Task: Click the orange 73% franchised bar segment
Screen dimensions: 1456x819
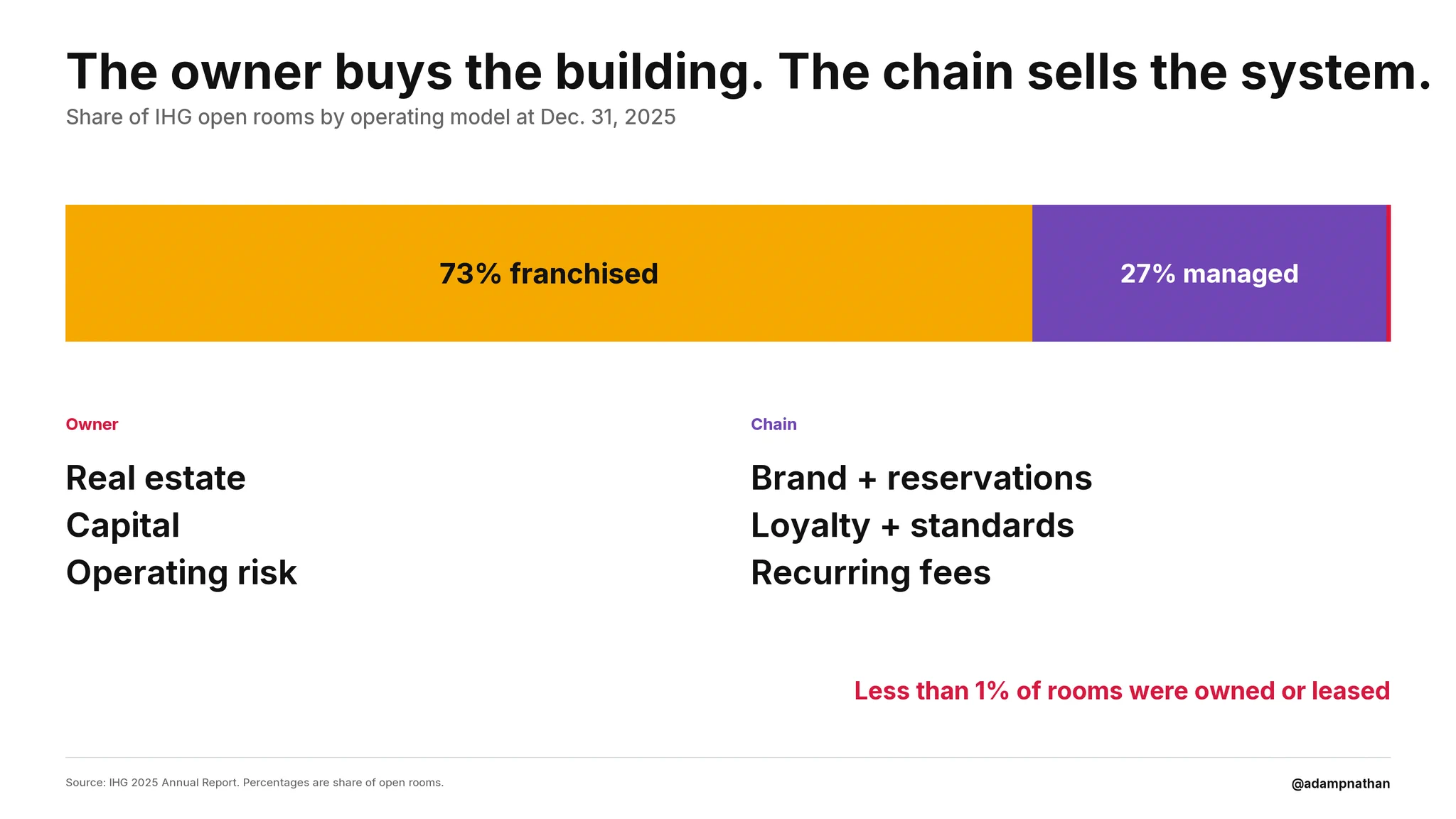Action: tap(548, 273)
